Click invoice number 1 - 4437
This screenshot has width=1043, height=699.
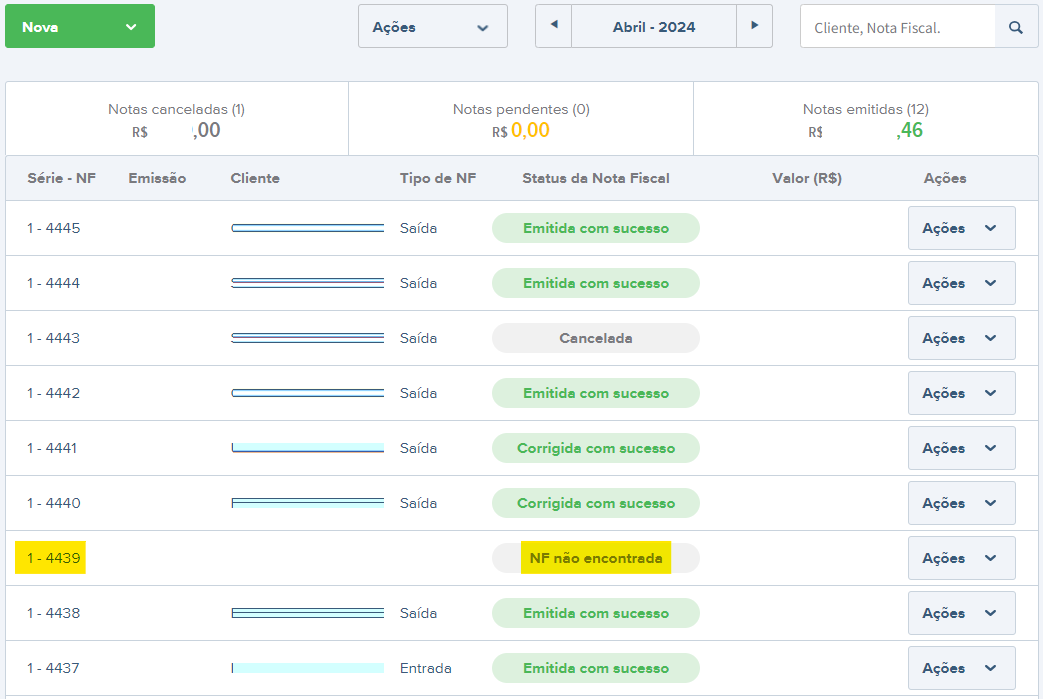[x=53, y=668]
